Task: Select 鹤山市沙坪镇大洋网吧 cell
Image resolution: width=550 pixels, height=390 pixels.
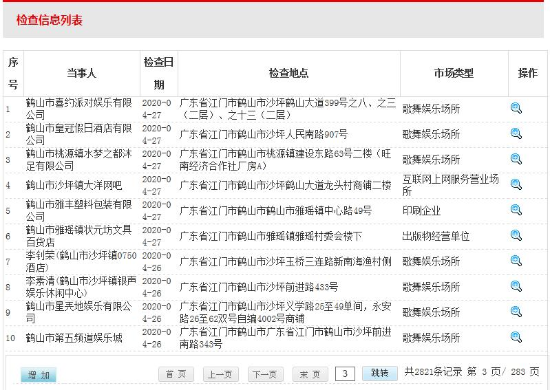Action: 74,185
